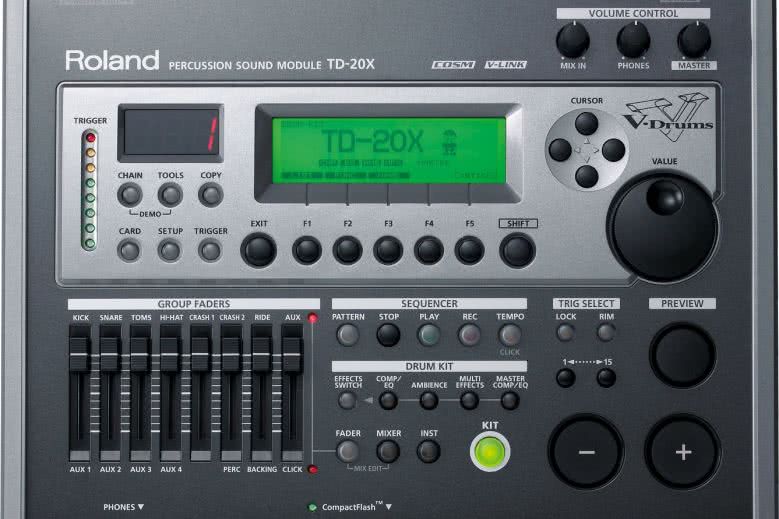The image size is (779, 519).
Task: Open the COMP/EQ drum kit button
Action: [x=388, y=400]
